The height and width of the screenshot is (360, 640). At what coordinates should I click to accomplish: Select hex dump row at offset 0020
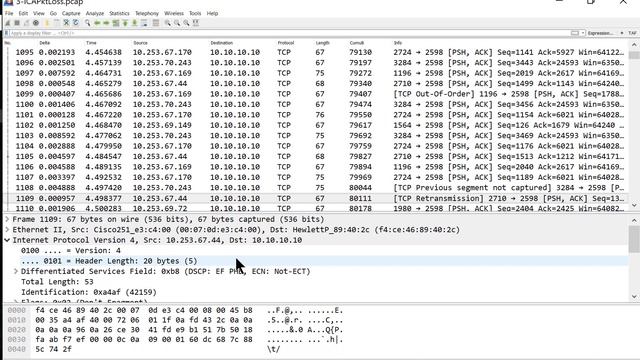(x=176, y=330)
